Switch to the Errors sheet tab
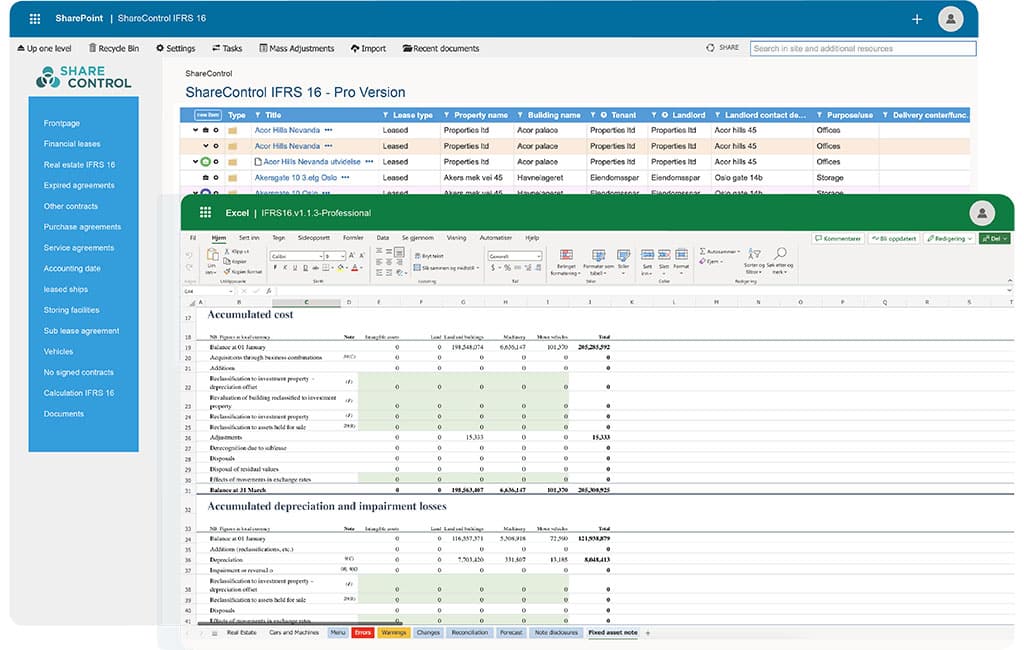This screenshot has height=650, width=1024. click(x=362, y=633)
